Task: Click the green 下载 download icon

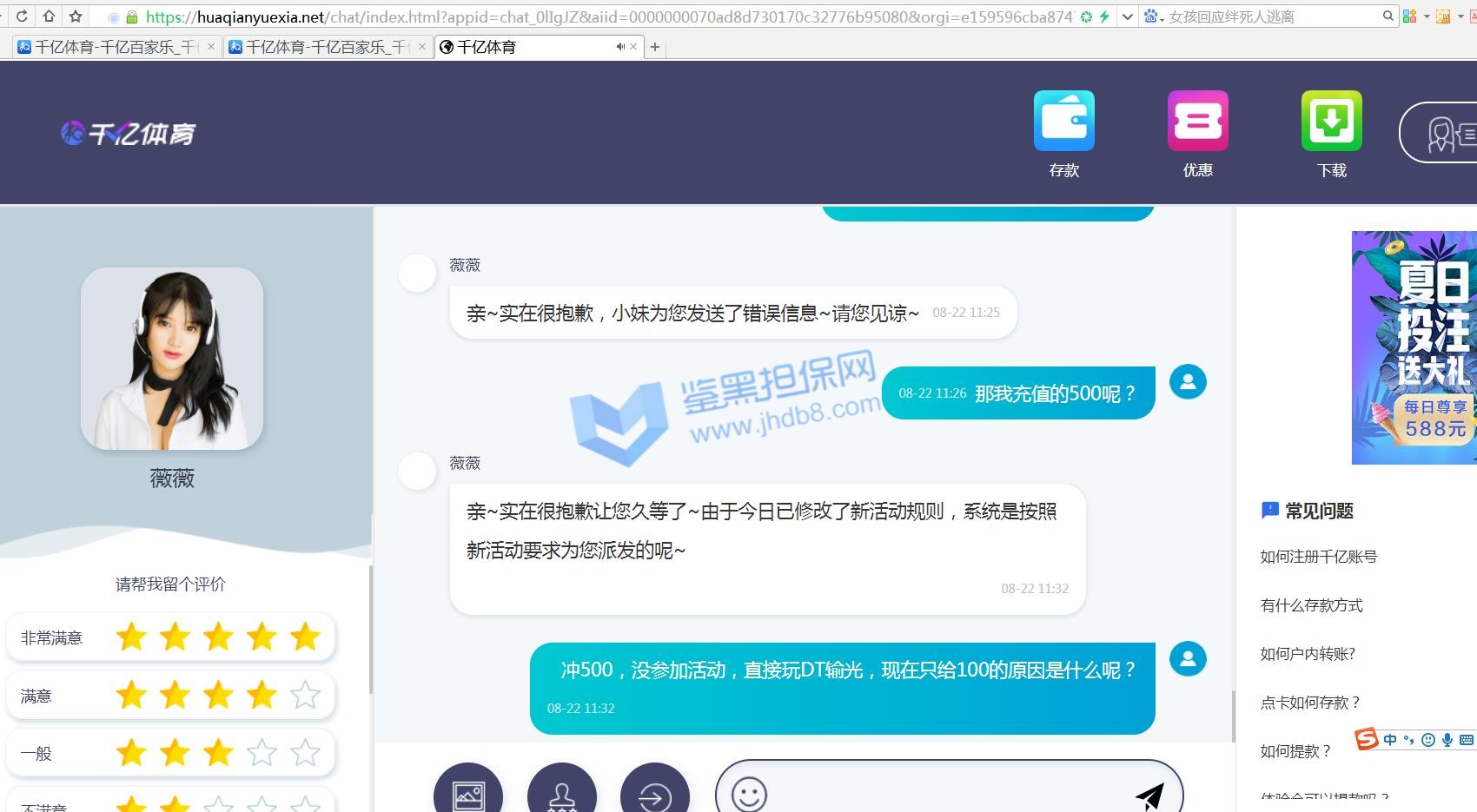Action: [x=1331, y=122]
